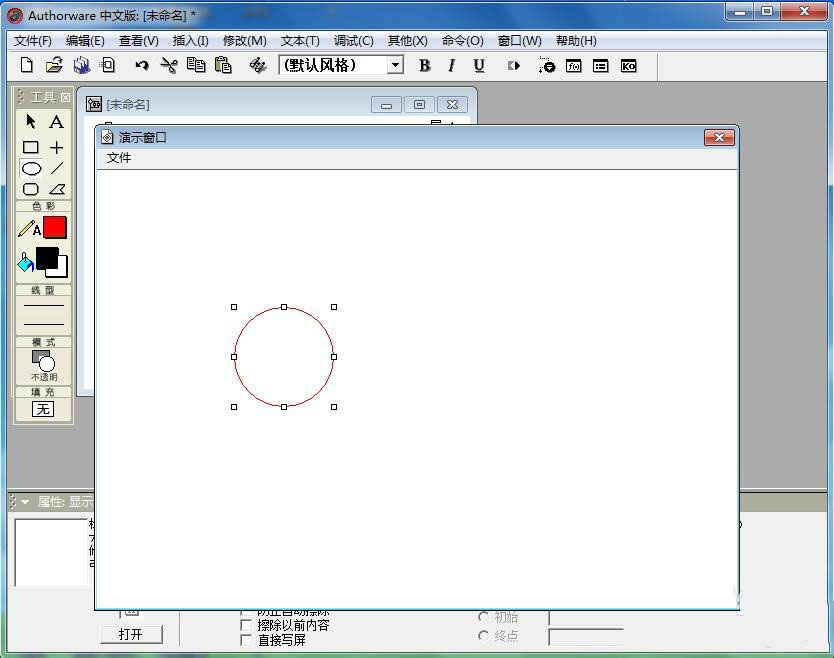Pick the Diagonal Line tool
This screenshot has width=834, height=658.
[56, 168]
